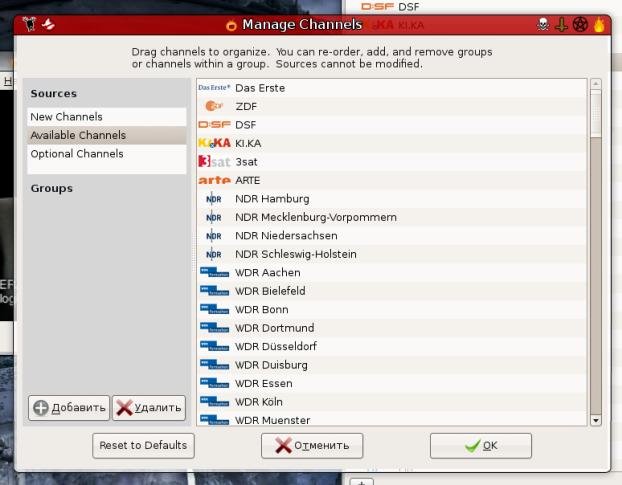Click the goat-head window menu icon

29,24
